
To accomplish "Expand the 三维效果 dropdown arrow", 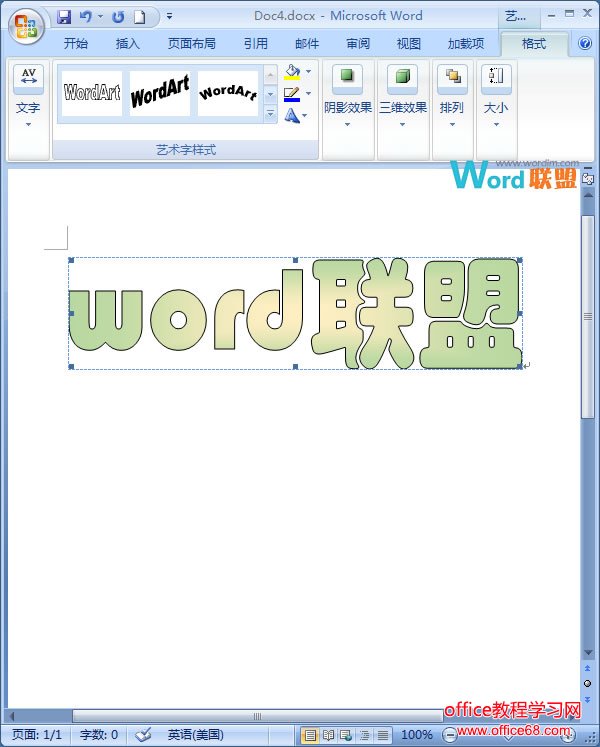I will (x=403, y=124).
